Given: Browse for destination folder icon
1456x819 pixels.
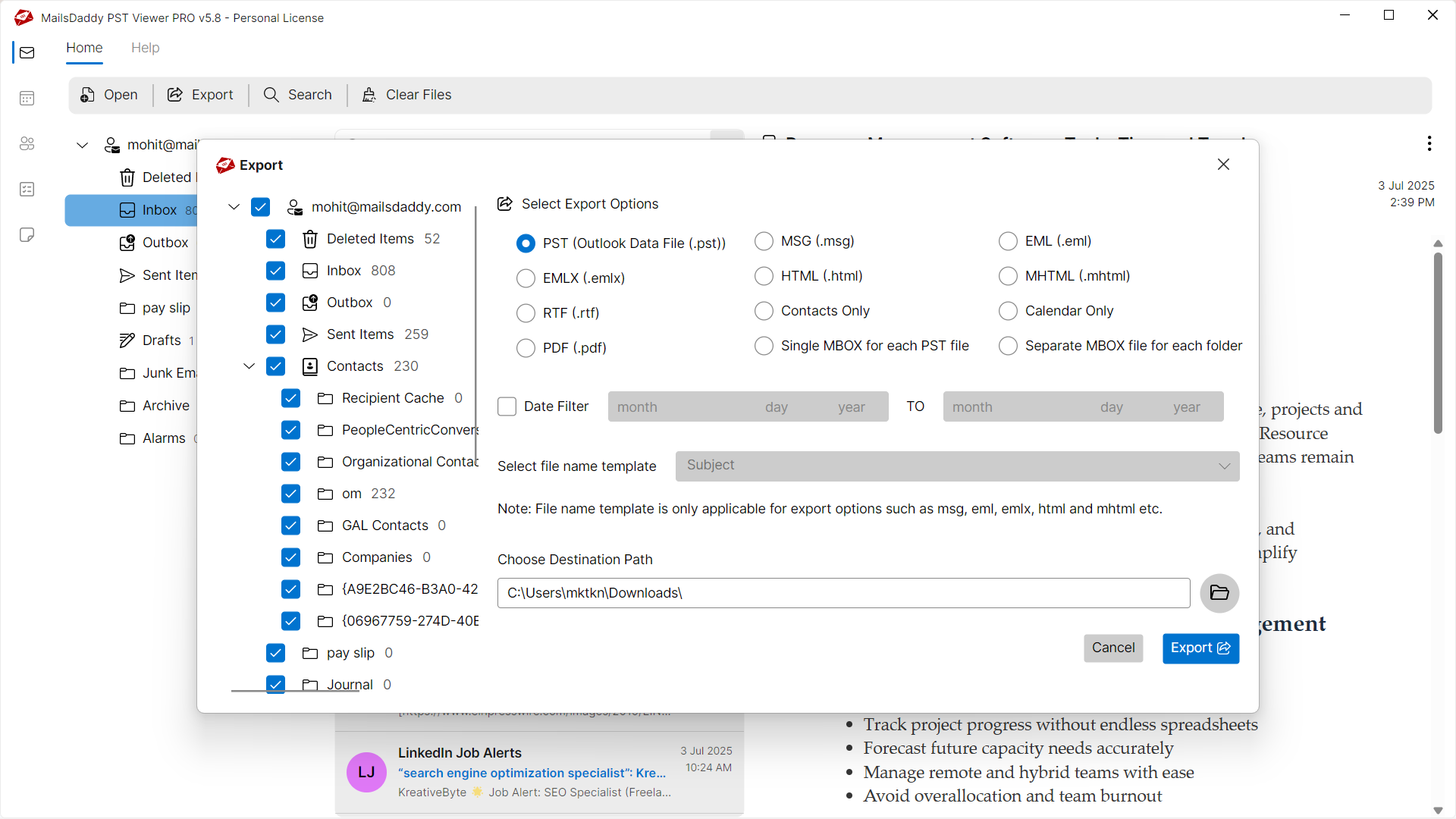Looking at the screenshot, I should tap(1219, 593).
